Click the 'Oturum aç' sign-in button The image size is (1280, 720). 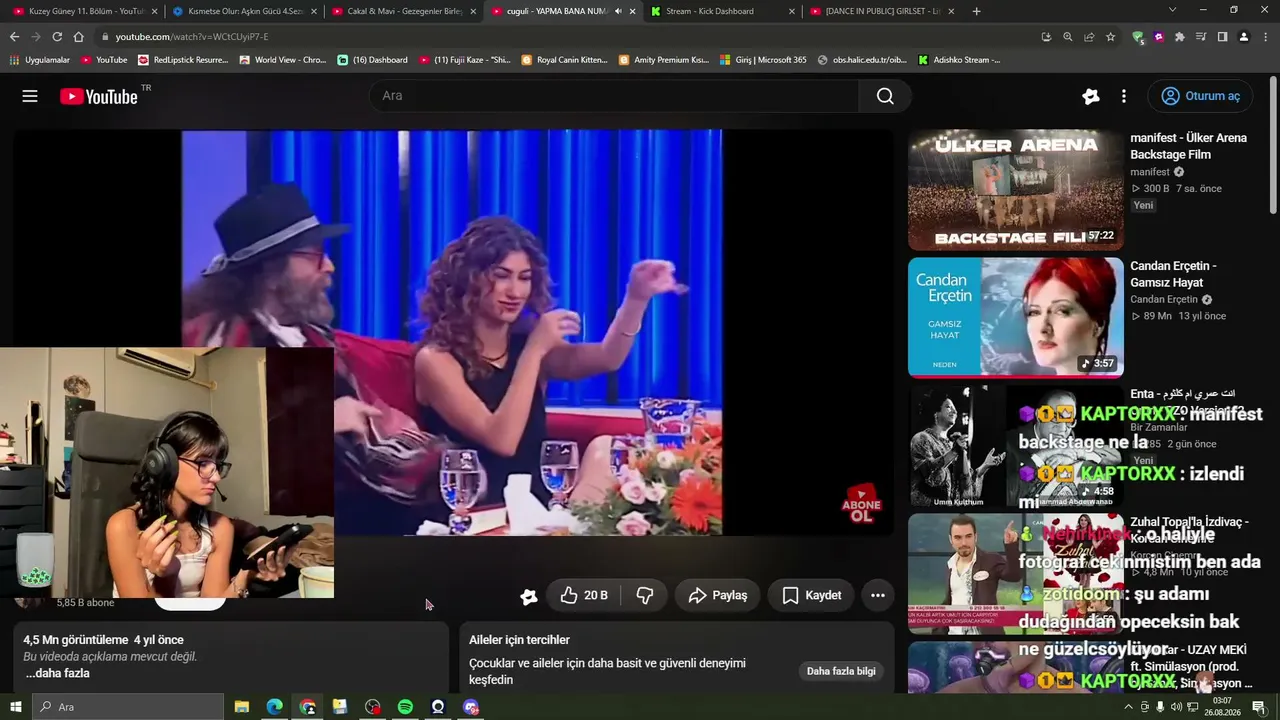pos(1201,96)
